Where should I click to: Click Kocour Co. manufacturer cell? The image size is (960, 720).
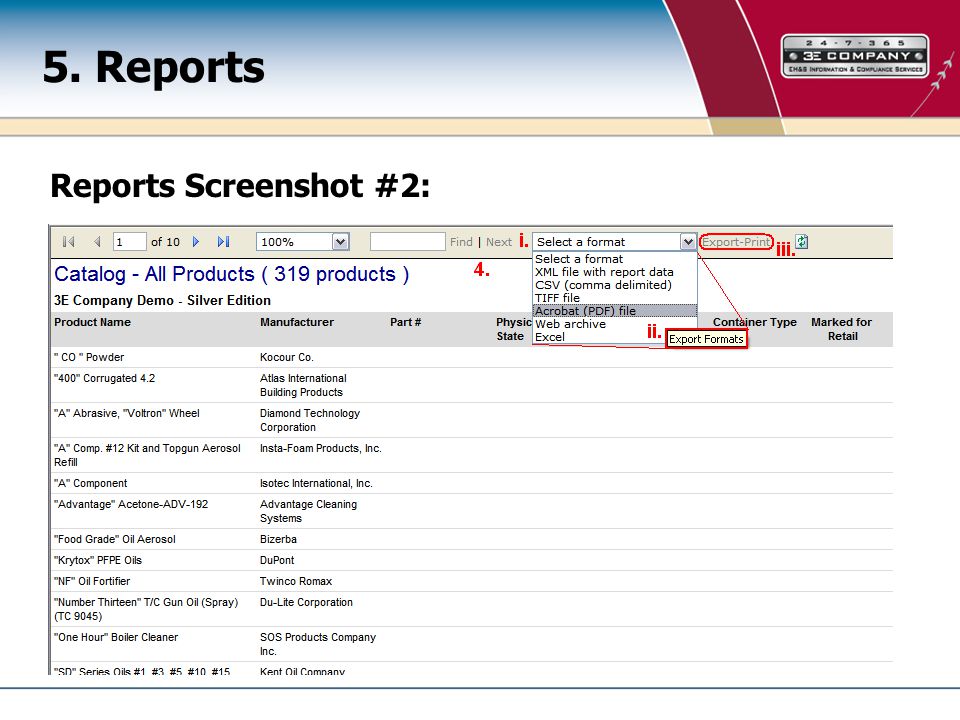tap(287, 357)
